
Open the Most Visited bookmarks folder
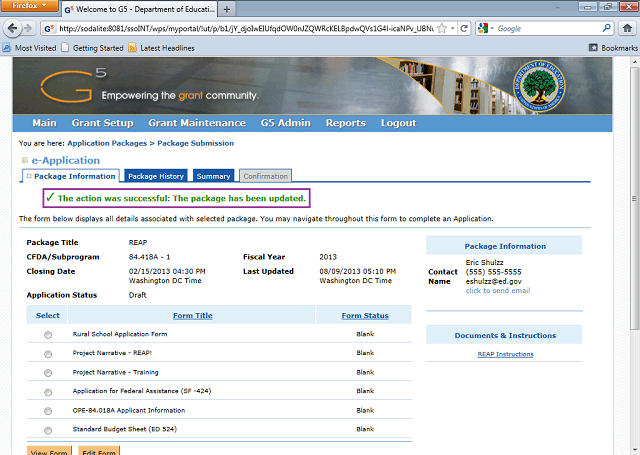[29, 48]
